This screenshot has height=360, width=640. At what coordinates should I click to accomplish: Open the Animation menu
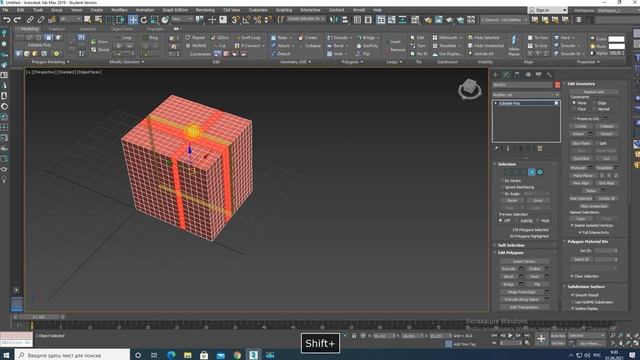pyautogui.click(x=145, y=10)
